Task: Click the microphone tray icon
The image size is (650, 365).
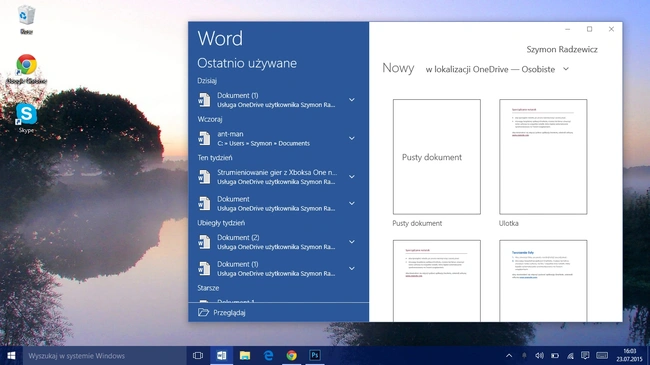Action: (524, 355)
